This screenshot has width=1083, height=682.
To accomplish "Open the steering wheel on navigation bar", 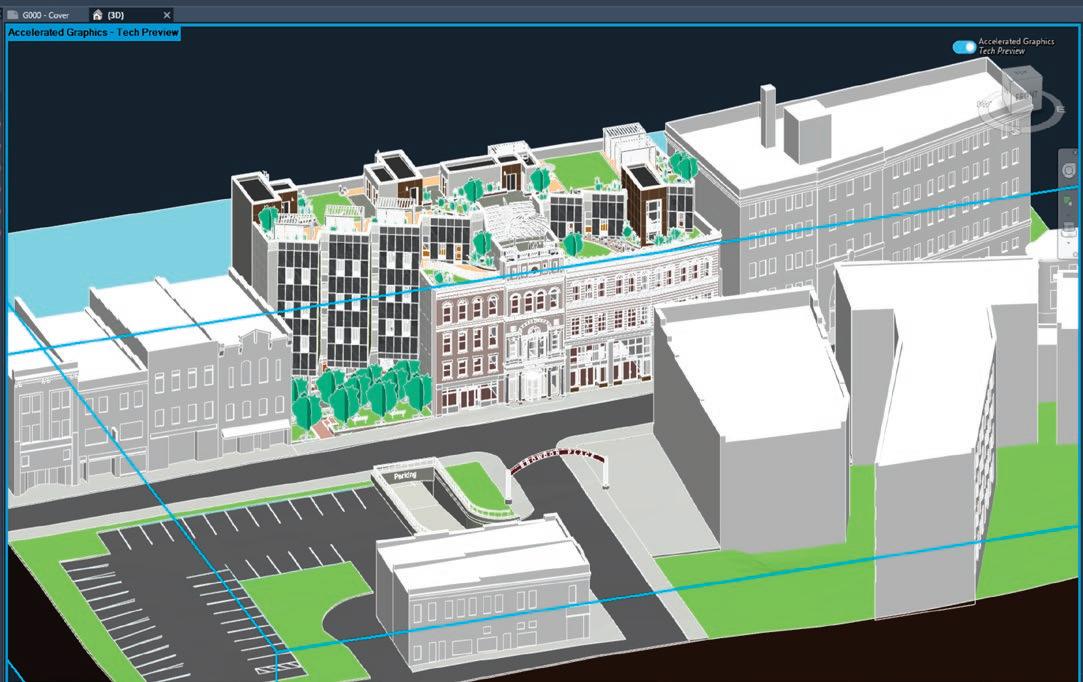I will pyautogui.click(x=1069, y=169).
